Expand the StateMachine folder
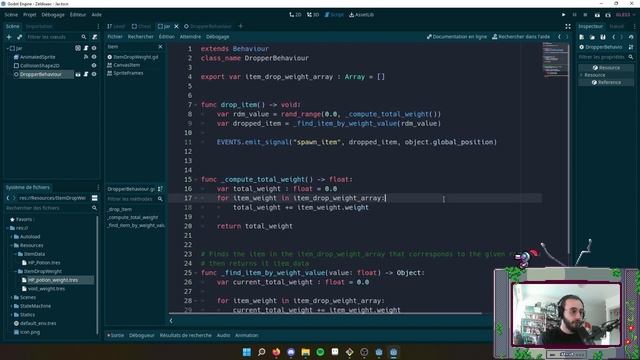This screenshot has height=360, width=640. pyautogui.click(x=11, y=306)
